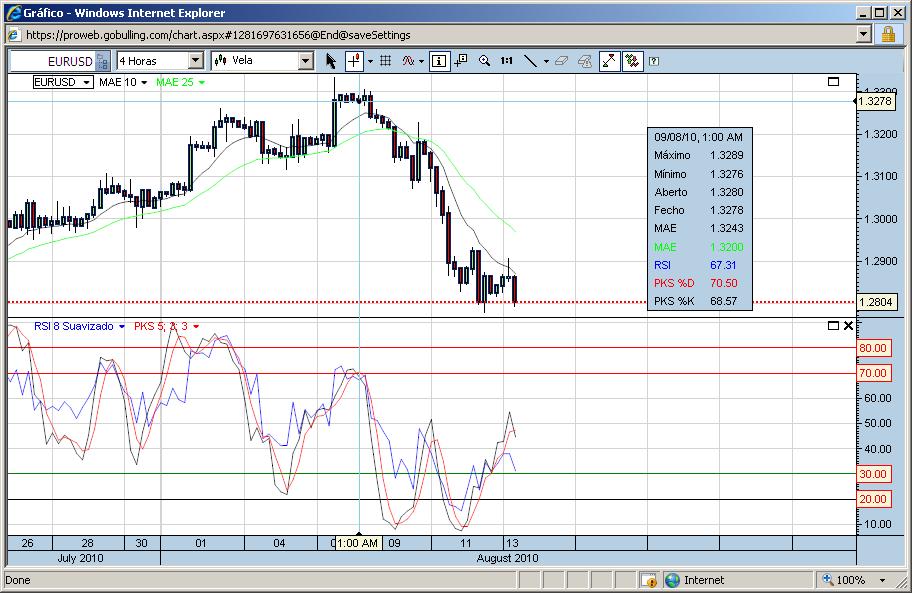Click the Internet Explorer logo in title bar
The image size is (912, 593).
coord(13,13)
